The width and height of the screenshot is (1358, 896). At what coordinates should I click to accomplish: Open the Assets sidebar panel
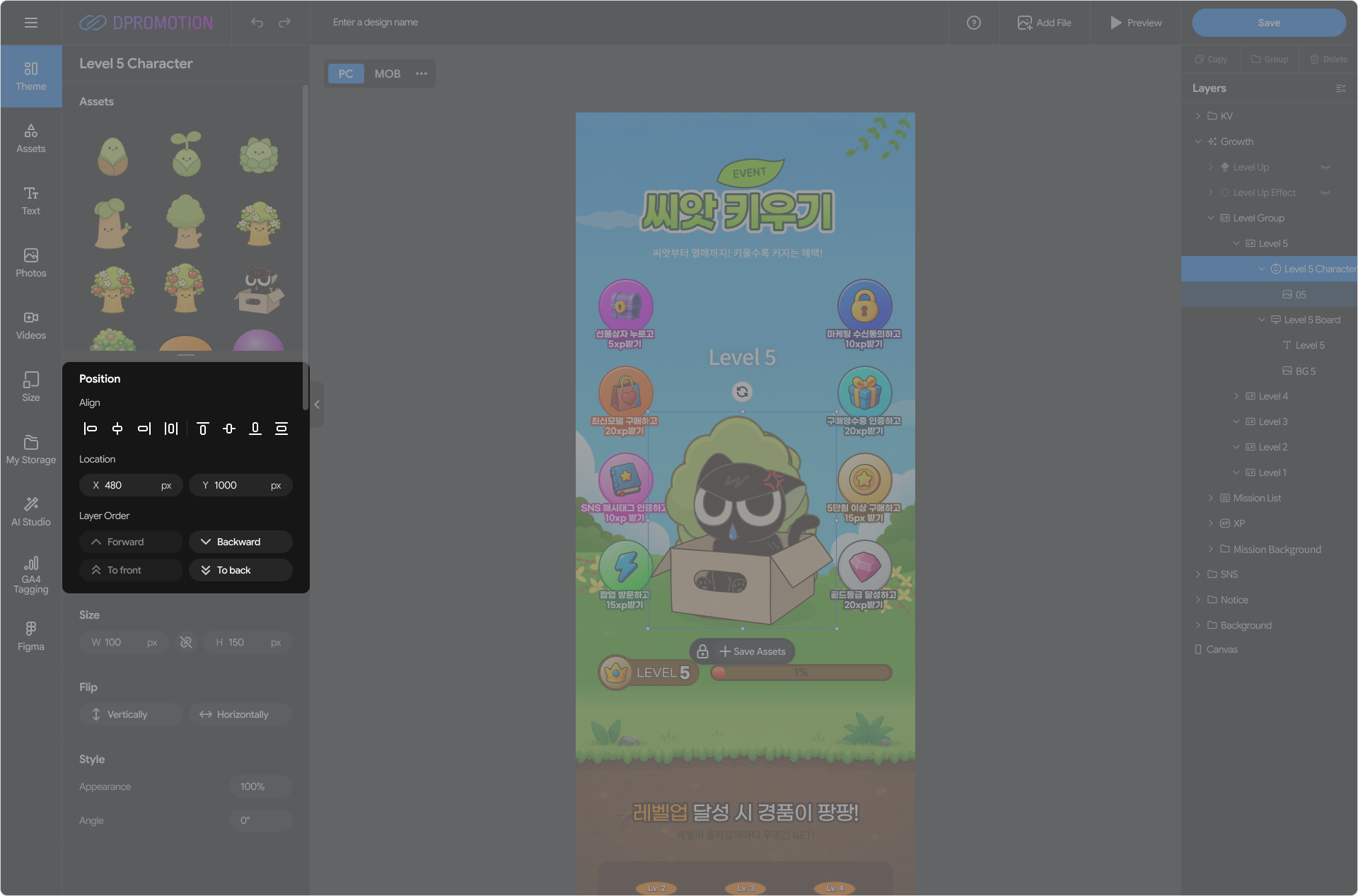[31, 139]
